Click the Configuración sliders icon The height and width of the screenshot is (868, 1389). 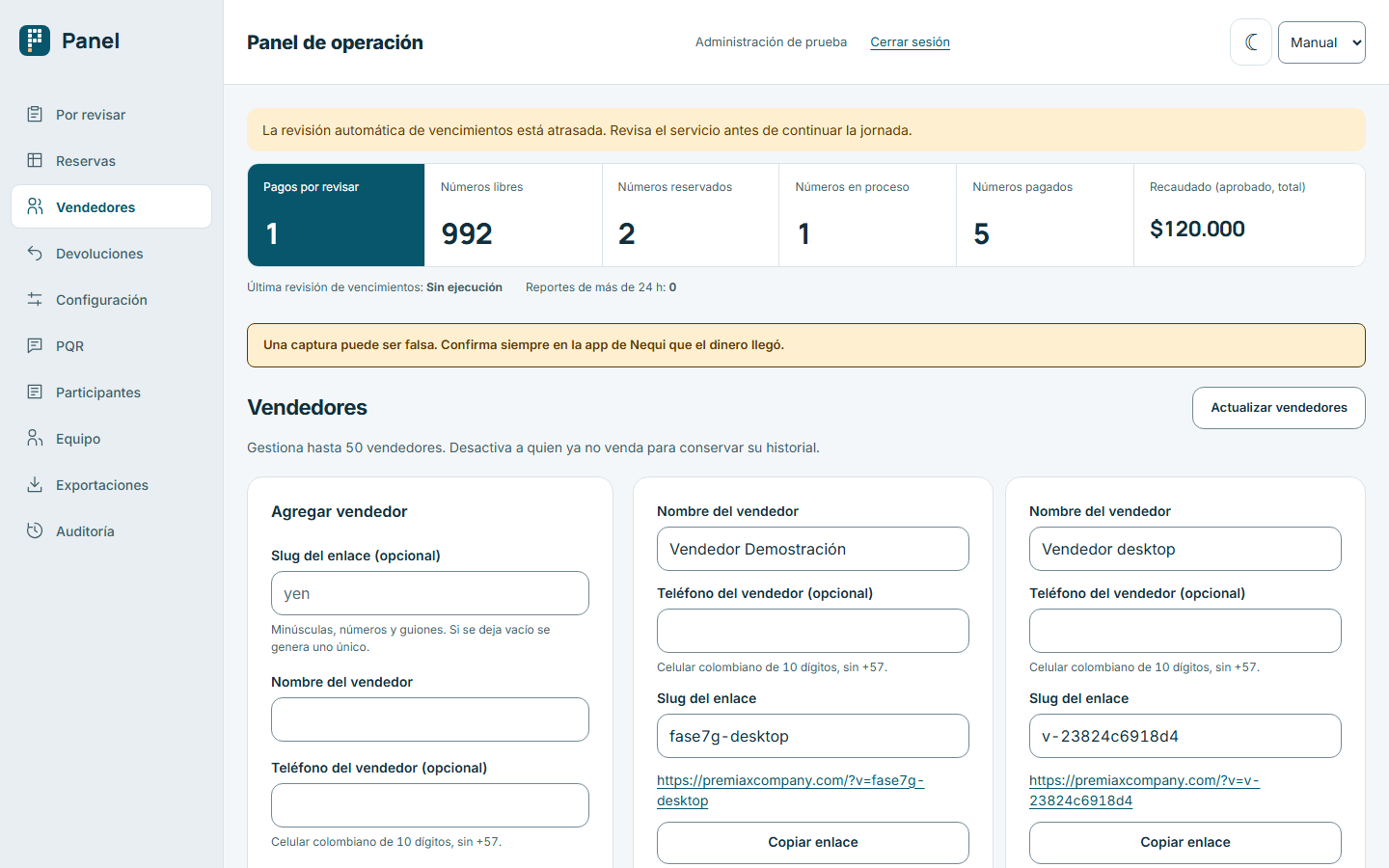tap(35, 299)
